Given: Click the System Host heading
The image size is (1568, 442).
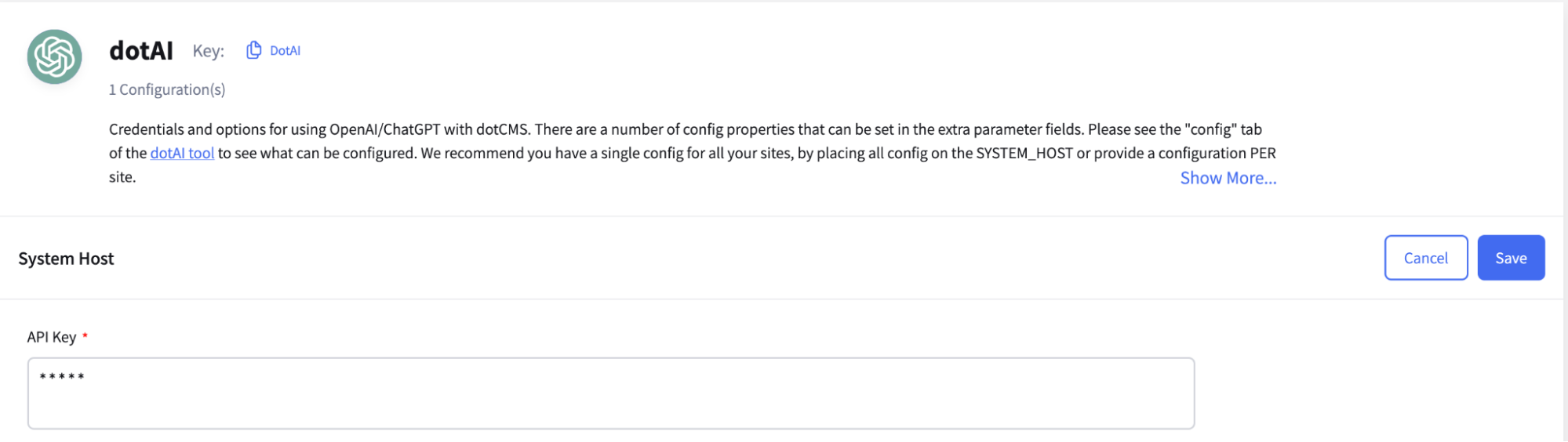Looking at the screenshot, I should pos(66,259).
